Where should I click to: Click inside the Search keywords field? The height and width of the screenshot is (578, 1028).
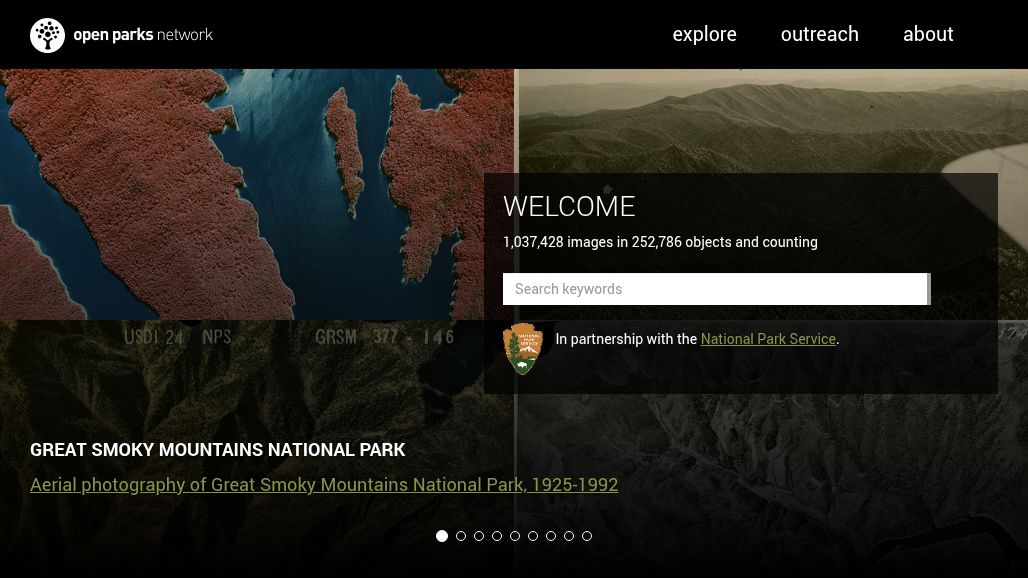(x=715, y=289)
